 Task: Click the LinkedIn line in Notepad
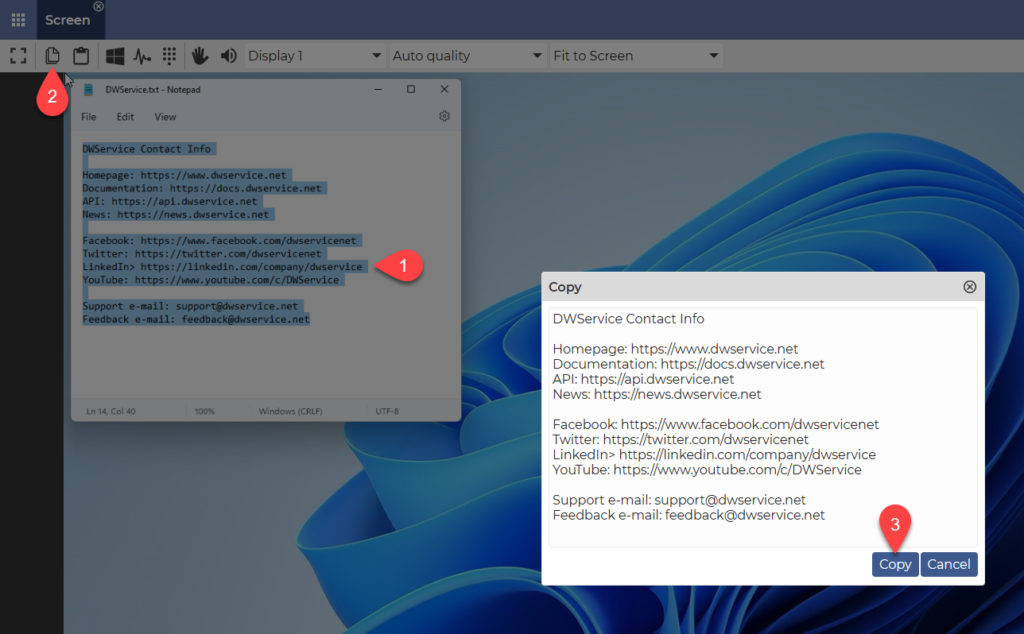coord(222,266)
